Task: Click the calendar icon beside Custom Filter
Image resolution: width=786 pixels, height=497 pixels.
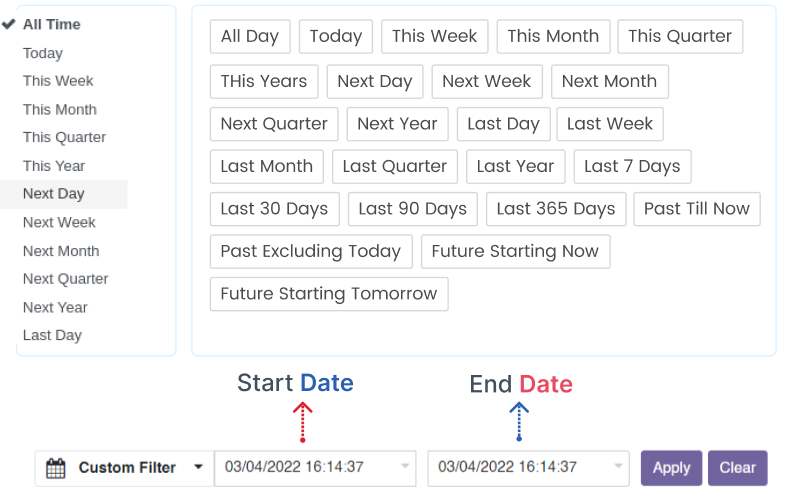Action: click(56, 468)
